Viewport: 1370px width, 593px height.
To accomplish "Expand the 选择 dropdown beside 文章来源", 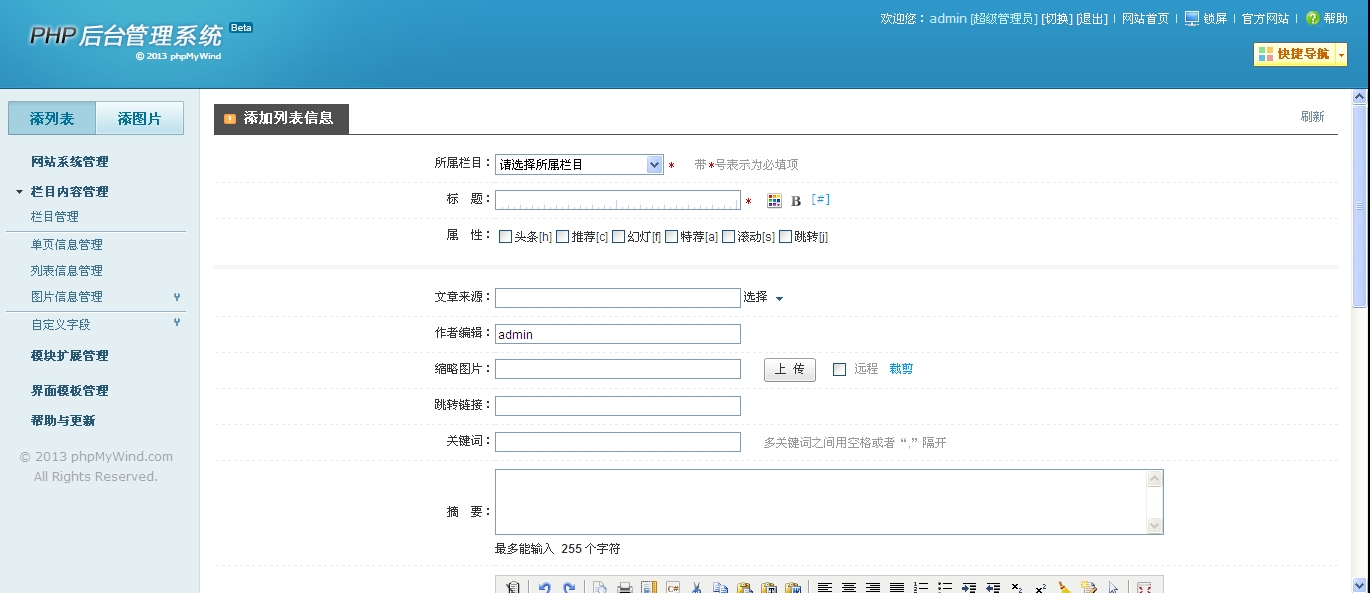I will coord(763,297).
